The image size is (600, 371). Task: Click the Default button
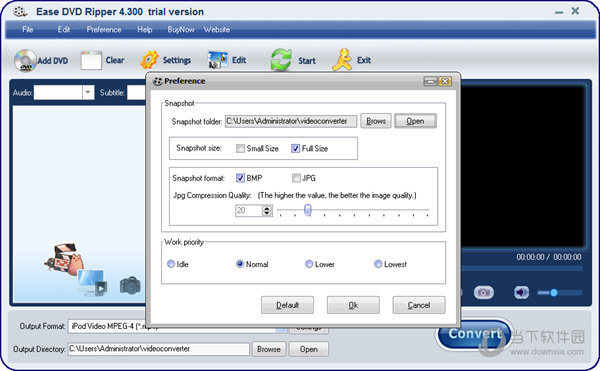(x=287, y=305)
